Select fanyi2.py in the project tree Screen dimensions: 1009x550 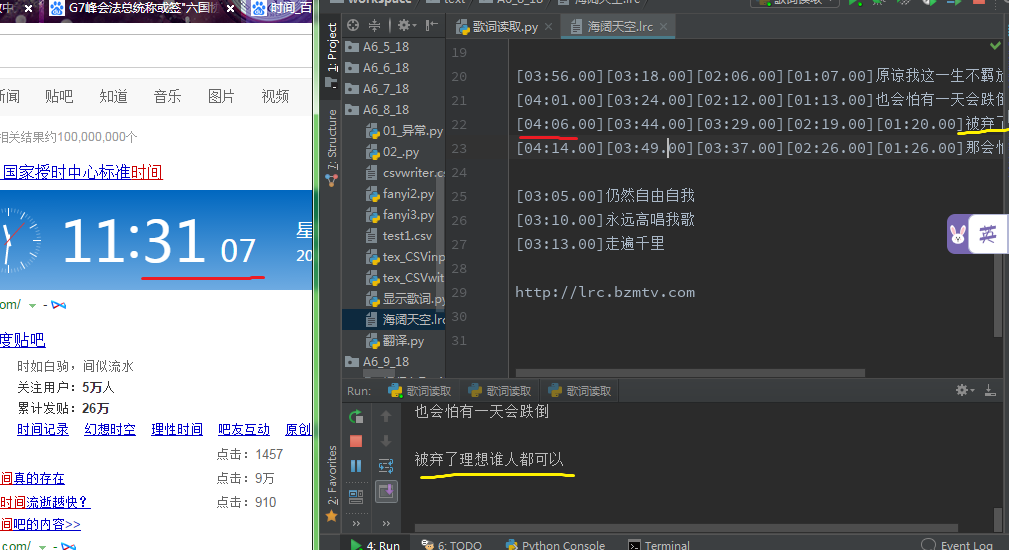pos(400,194)
